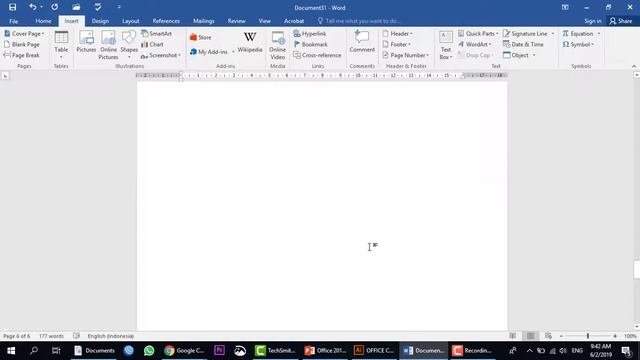Image resolution: width=640 pixels, height=360 pixels.
Task: Open the Equation dropdown
Action: pyautogui.click(x=599, y=33)
